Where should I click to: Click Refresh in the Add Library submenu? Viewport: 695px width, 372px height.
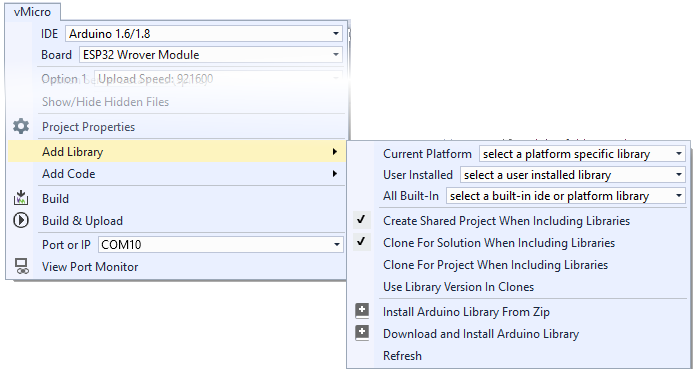402,356
